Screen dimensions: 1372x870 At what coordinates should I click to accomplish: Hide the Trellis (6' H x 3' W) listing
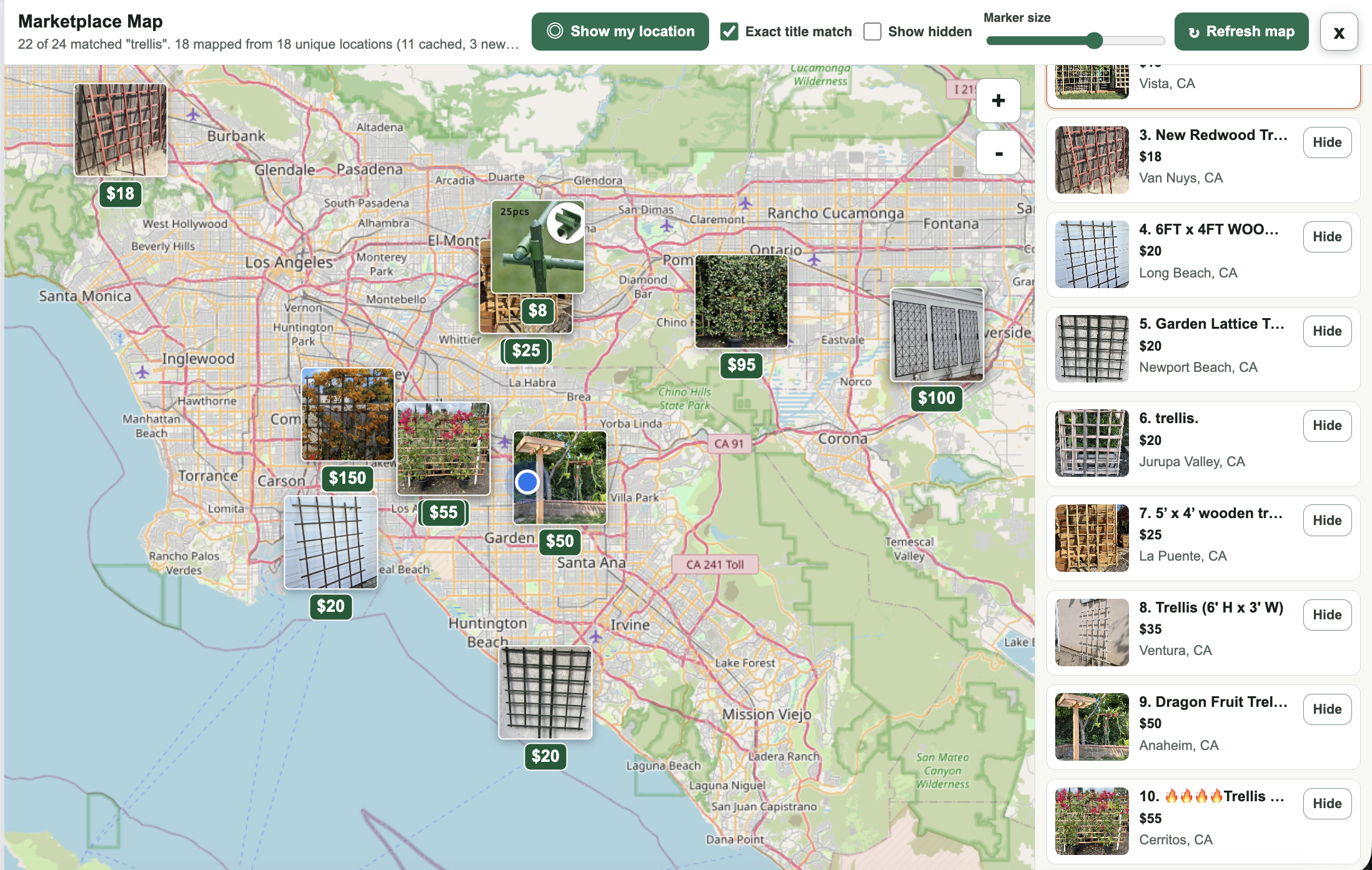tap(1327, 615)
